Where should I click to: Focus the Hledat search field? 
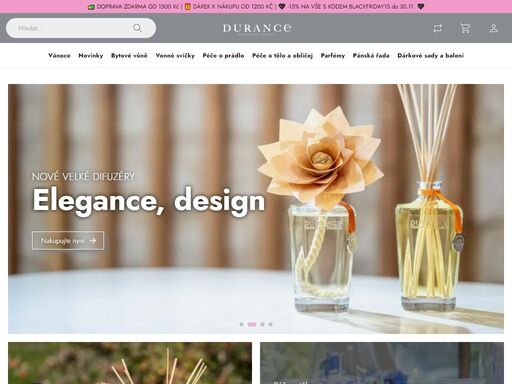point(81,28)
